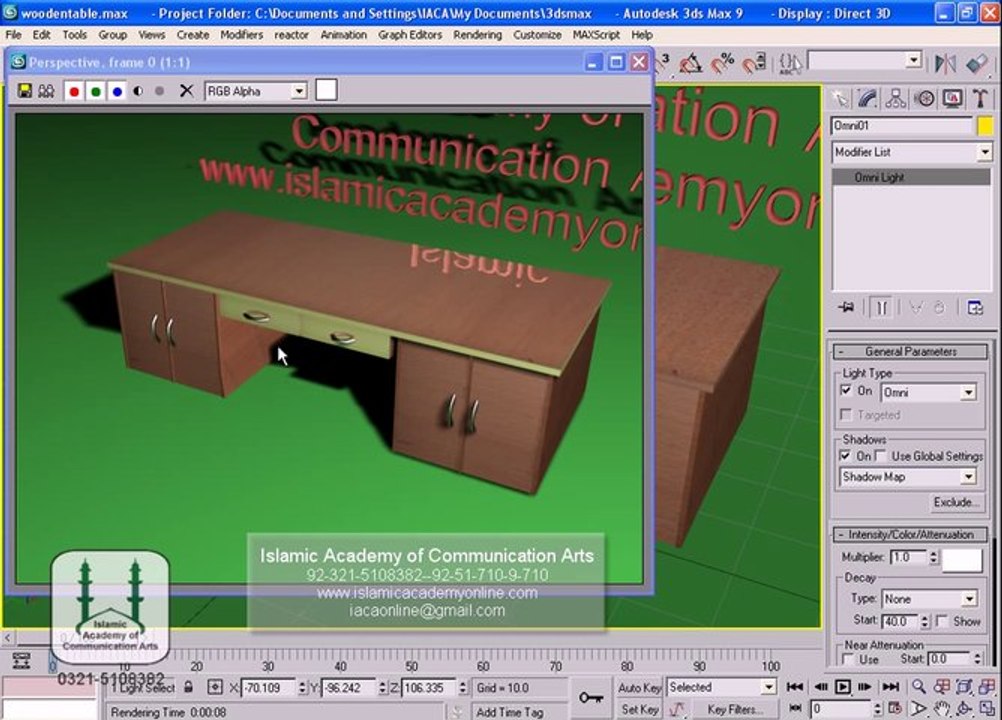Collapse the General Parameters rollout
The image size is (1002, 720).
(x=910, y=351)
